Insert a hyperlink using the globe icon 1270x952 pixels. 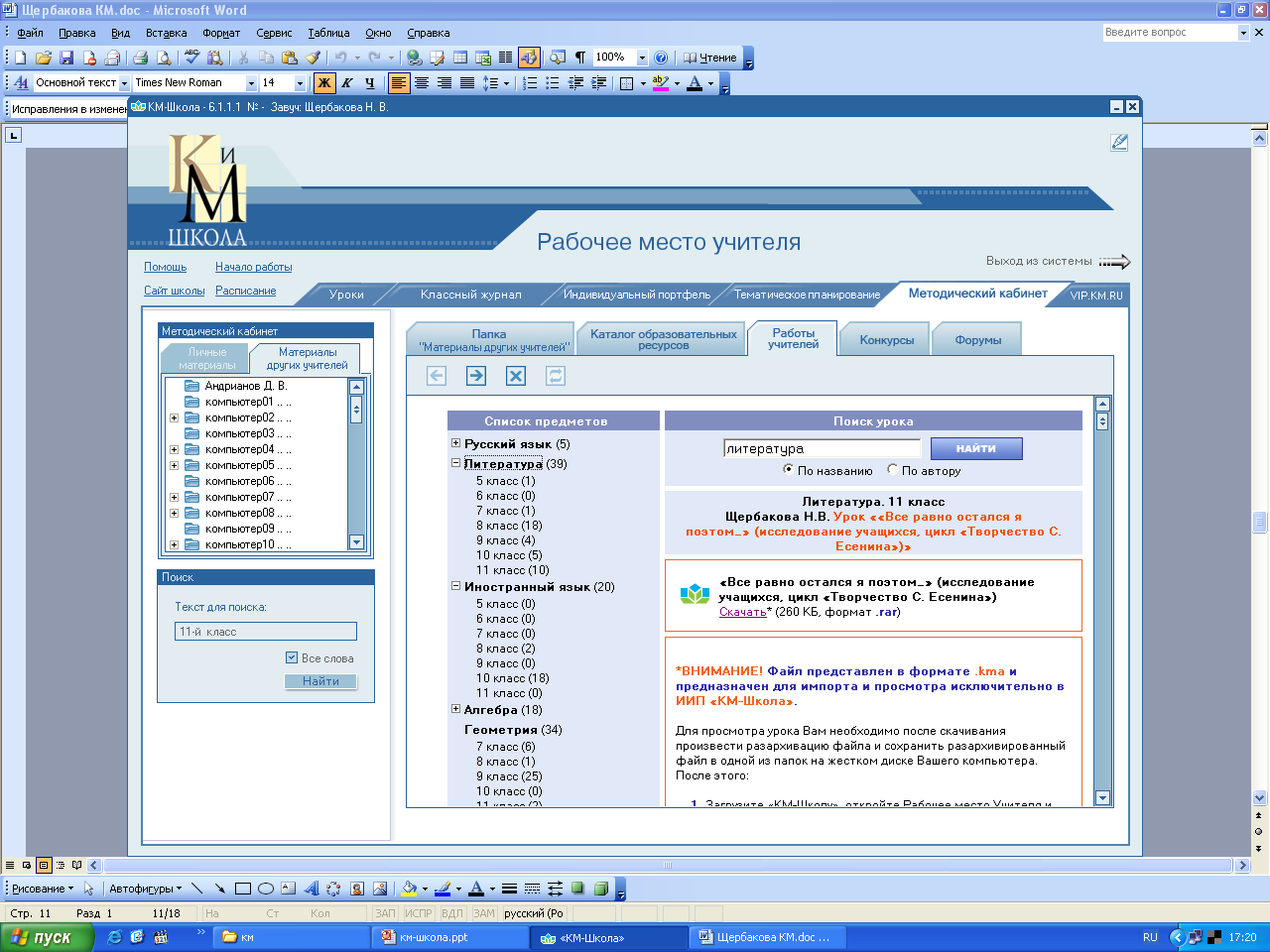(x=414, y=58)
